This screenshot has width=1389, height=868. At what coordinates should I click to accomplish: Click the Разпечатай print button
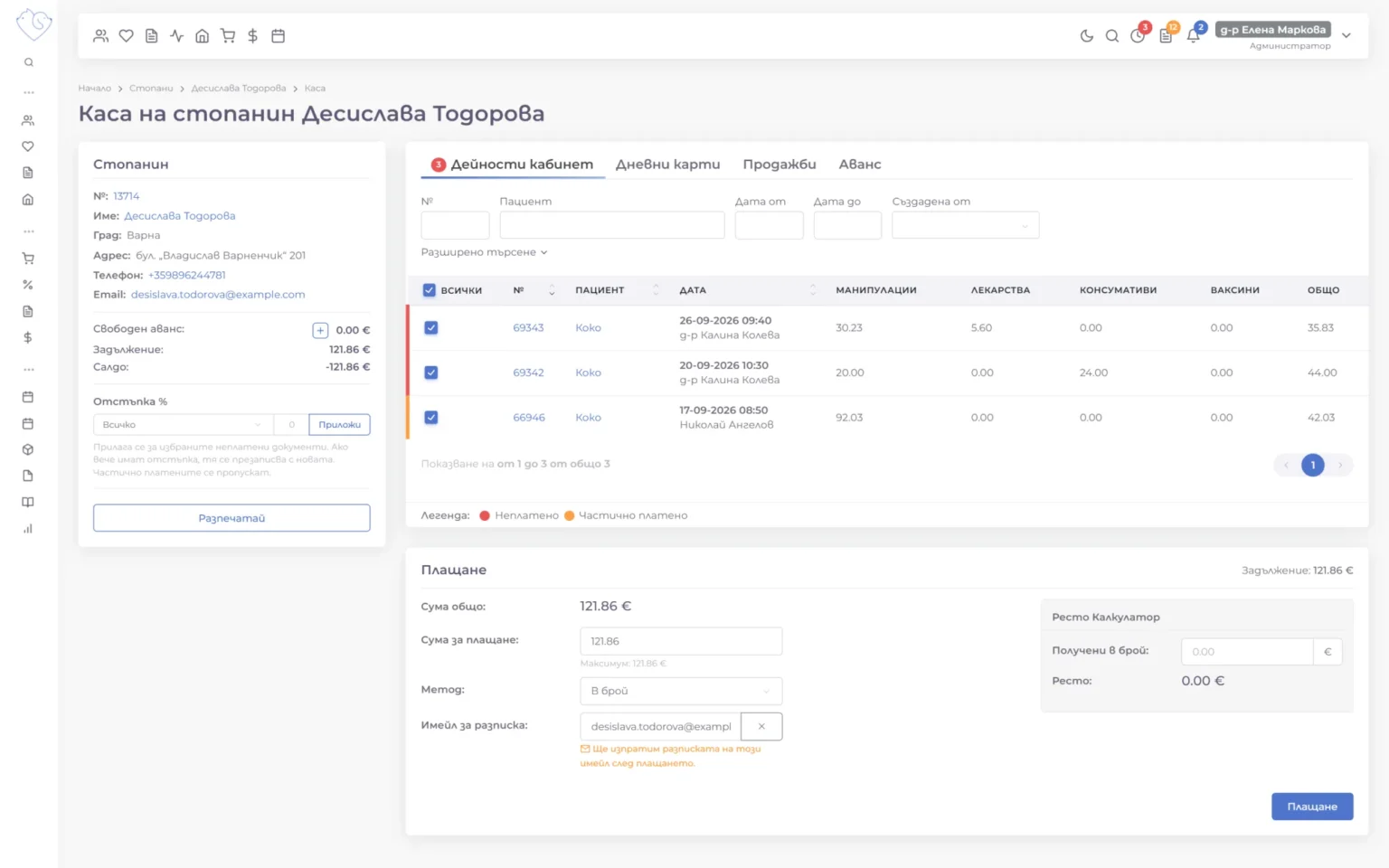(x=231, y=518)
